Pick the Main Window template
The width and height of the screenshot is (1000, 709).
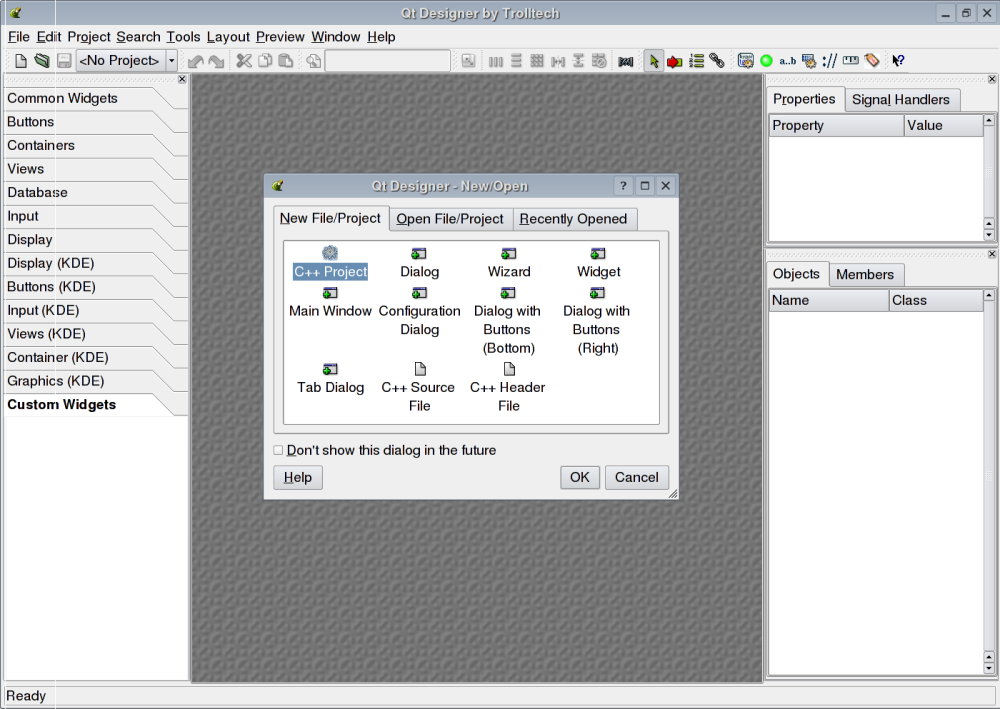click(x=330, y=294)
